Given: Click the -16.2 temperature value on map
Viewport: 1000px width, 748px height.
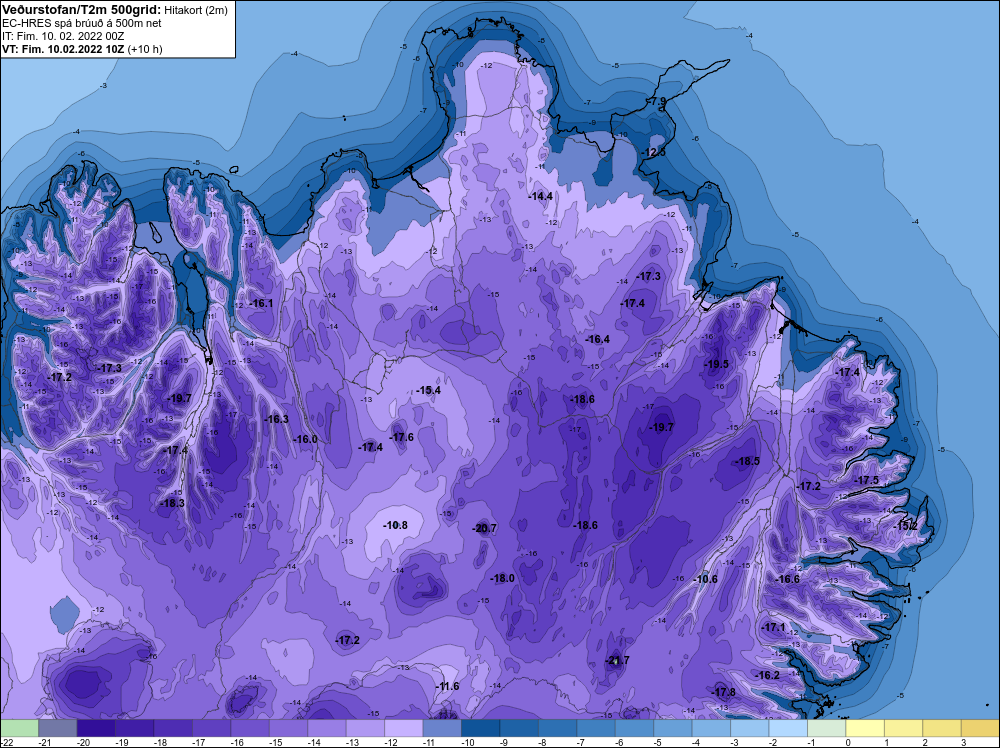Looking at the screenshot, I should 767,675.
